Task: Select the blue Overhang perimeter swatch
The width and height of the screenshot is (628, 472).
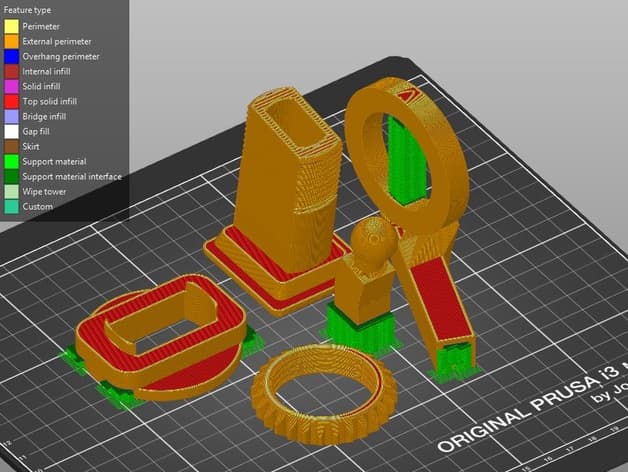Action: point(11,56)
